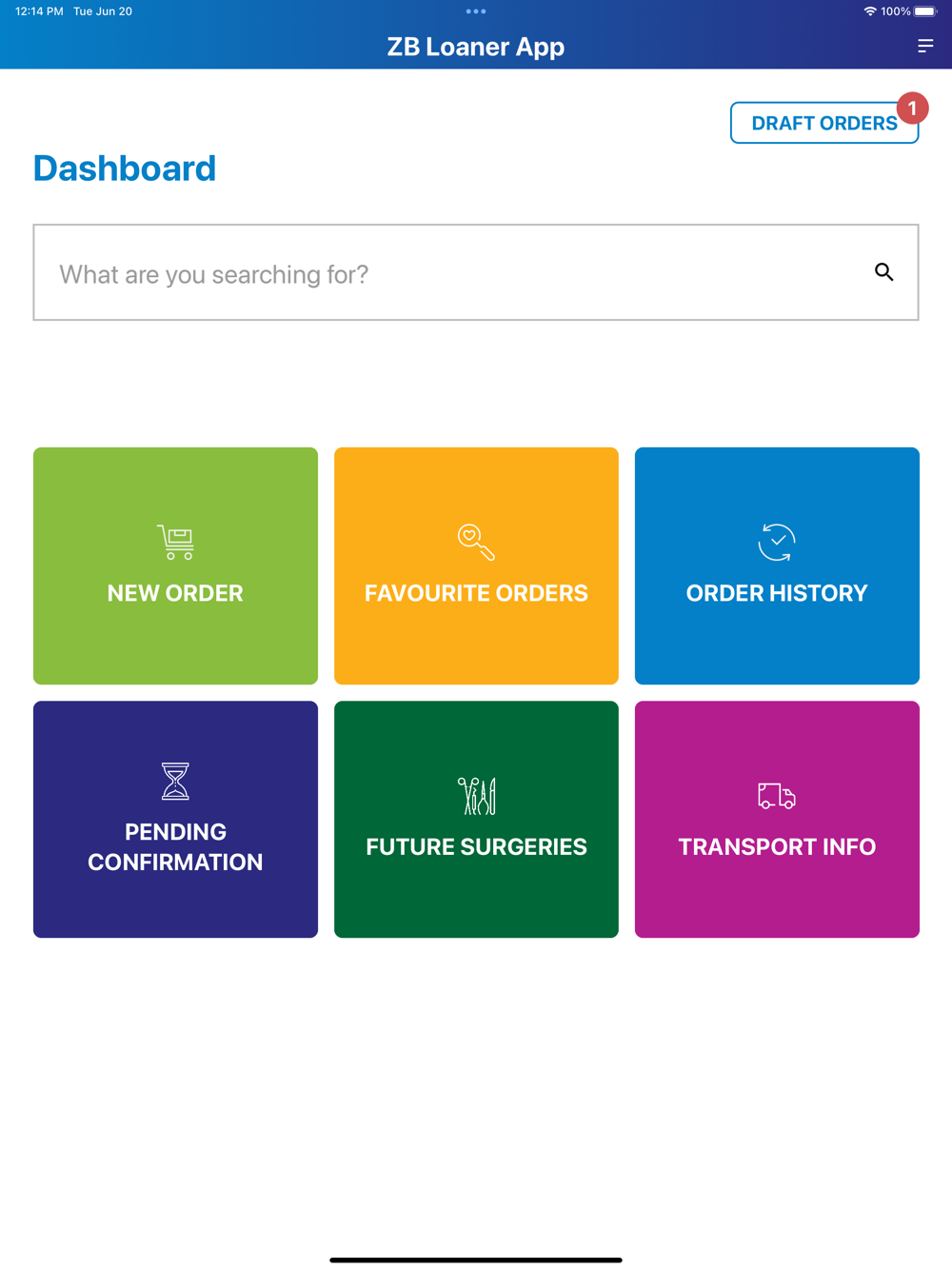Screen dimensions: 952x1270
Task: Tap the circular checkmark history icon
Action: 777,542
